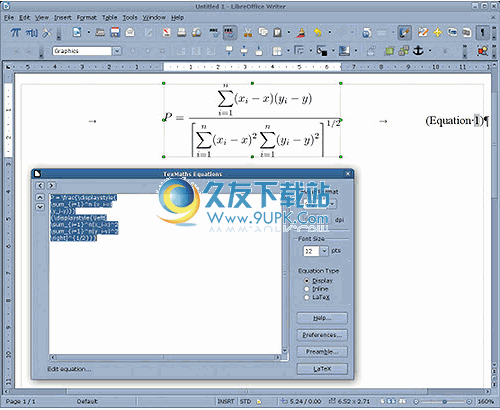The image size is (500, 410).
Task: Click next equation right arrow button
Action: [x=51, y=186]
